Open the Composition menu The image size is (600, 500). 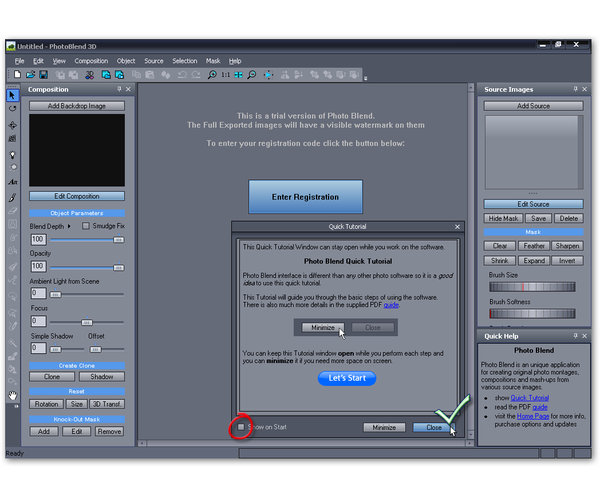pyautogui.click(x=91, y=61)
